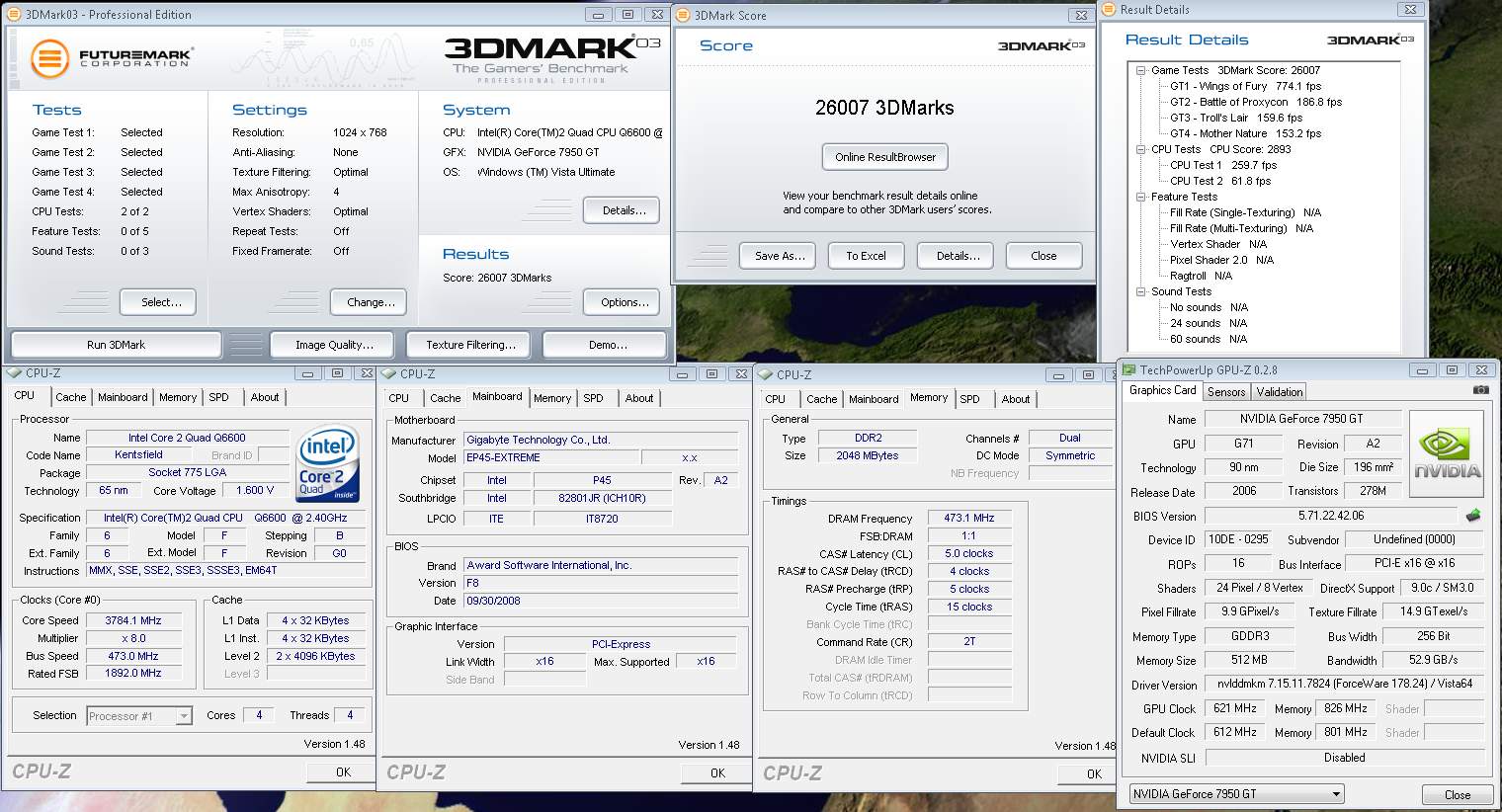Open the Mainboard tab in the left CPU-Z window
The height and width of the screenshot is (812, 1502).
click(123, 397)
